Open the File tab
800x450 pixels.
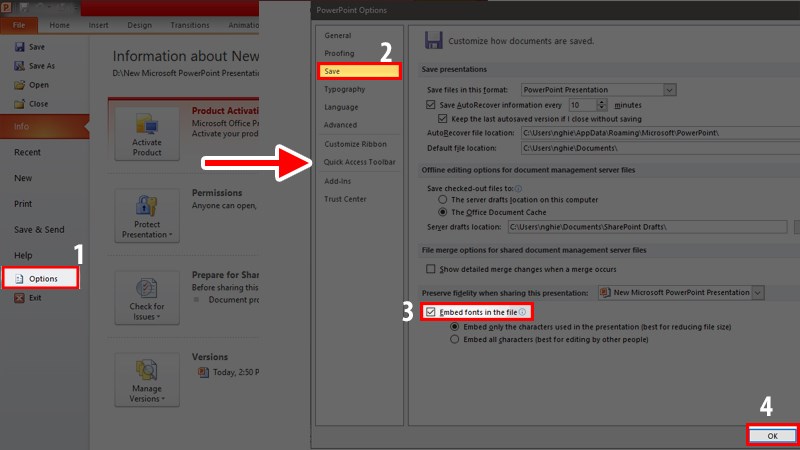19,25
